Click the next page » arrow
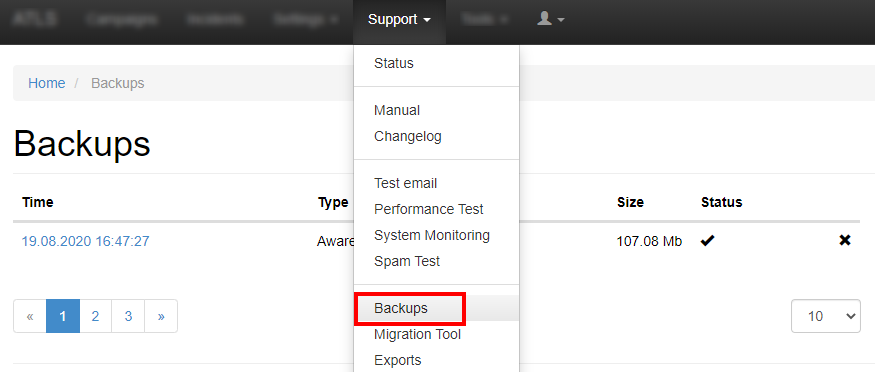 [x=161, y=316]
